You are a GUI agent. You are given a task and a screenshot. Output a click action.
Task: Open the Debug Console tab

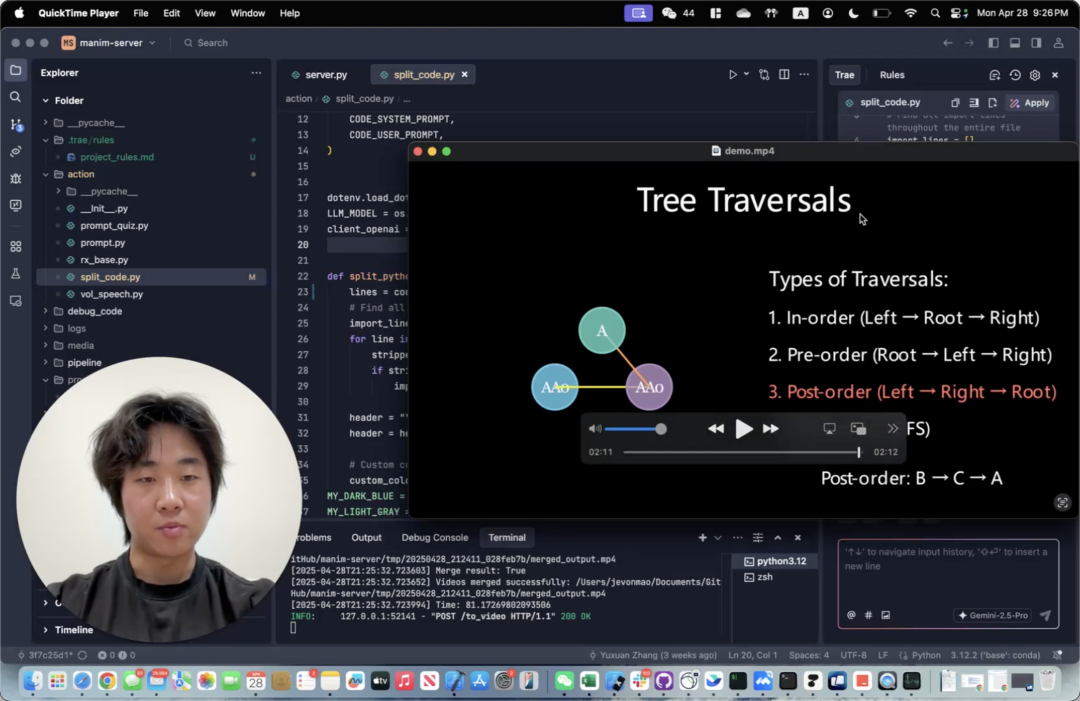[435, 538]
